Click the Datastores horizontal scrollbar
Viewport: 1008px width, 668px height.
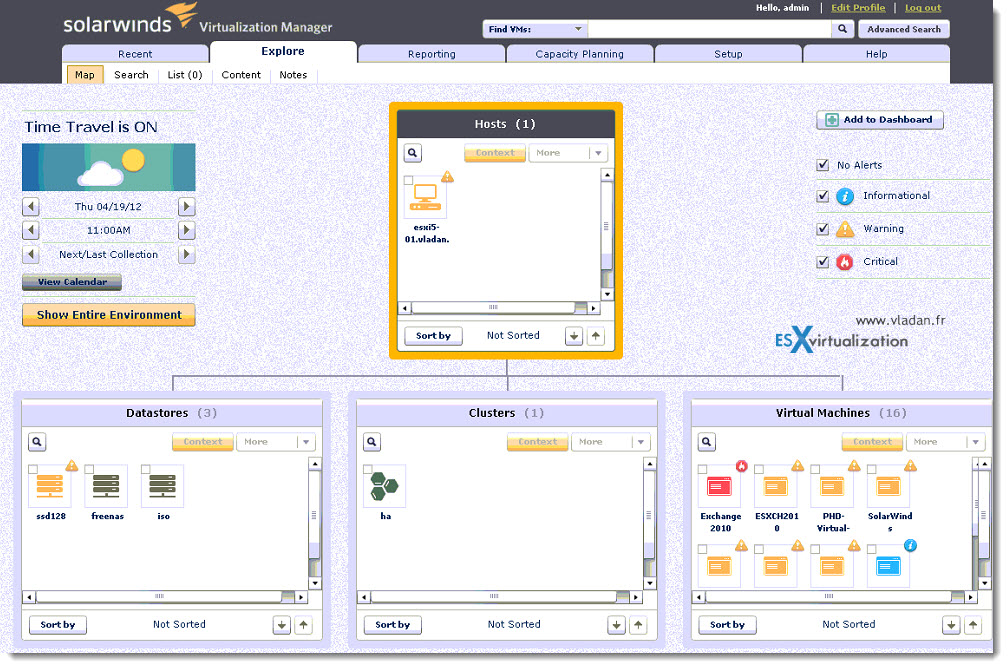pos(165,597)
